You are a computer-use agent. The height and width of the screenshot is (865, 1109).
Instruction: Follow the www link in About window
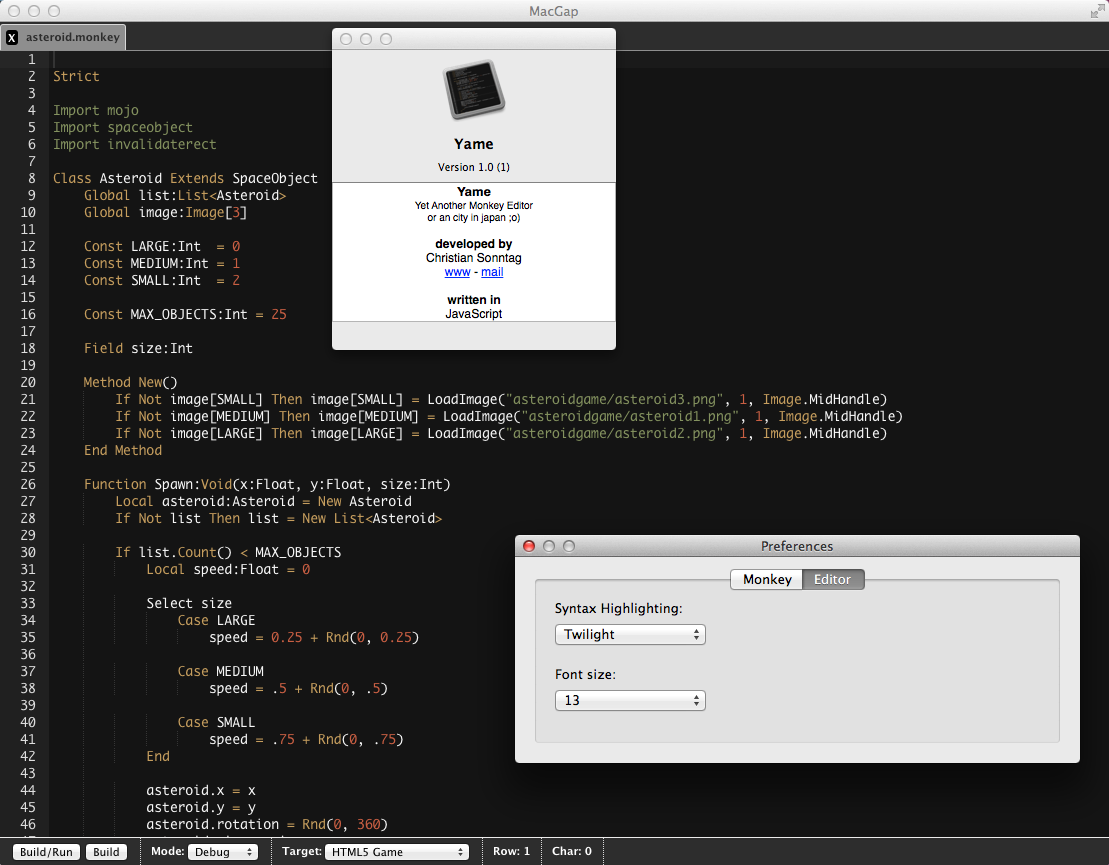[457, 272]
